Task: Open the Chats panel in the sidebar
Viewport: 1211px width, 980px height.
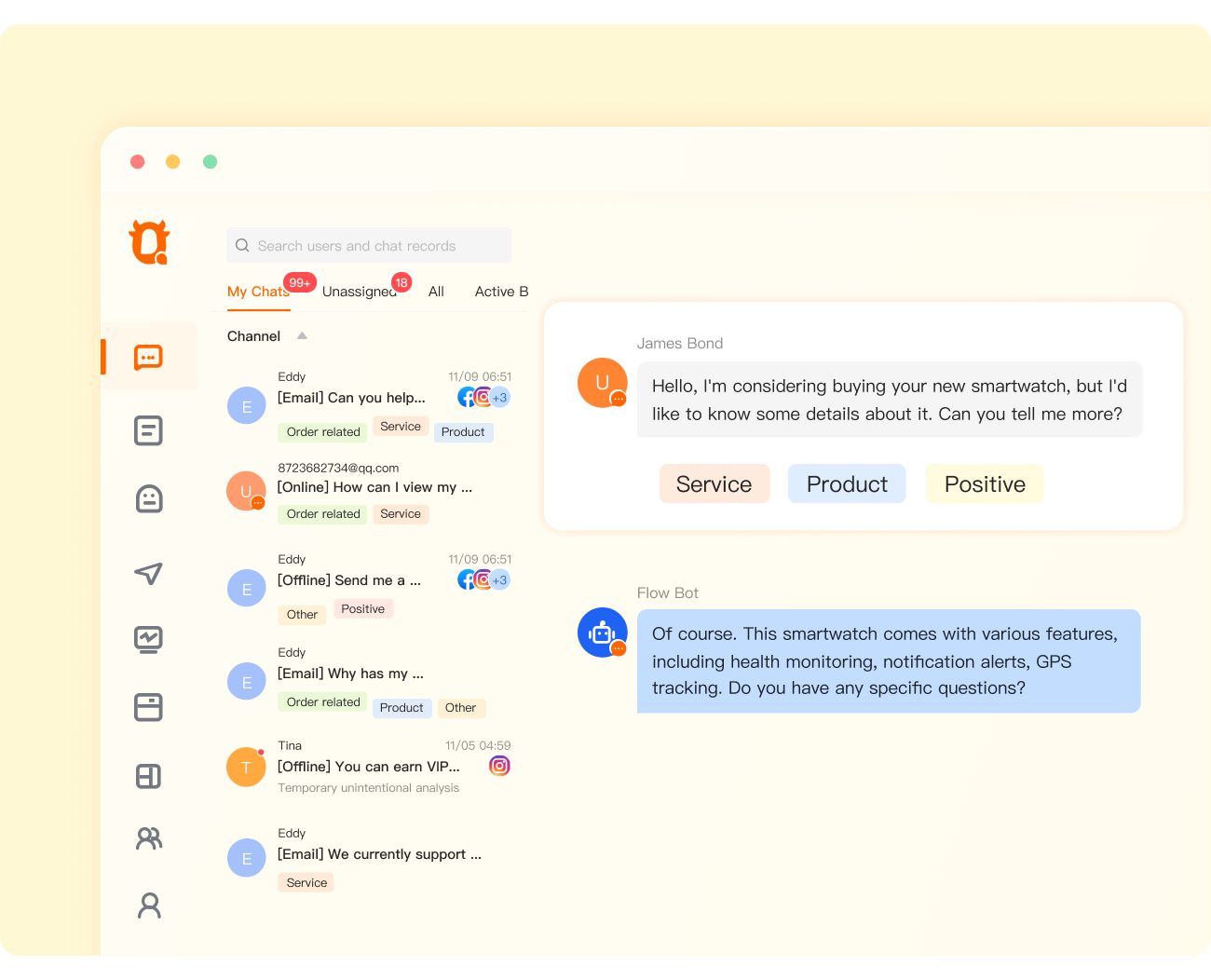Action: click(148, 357)
